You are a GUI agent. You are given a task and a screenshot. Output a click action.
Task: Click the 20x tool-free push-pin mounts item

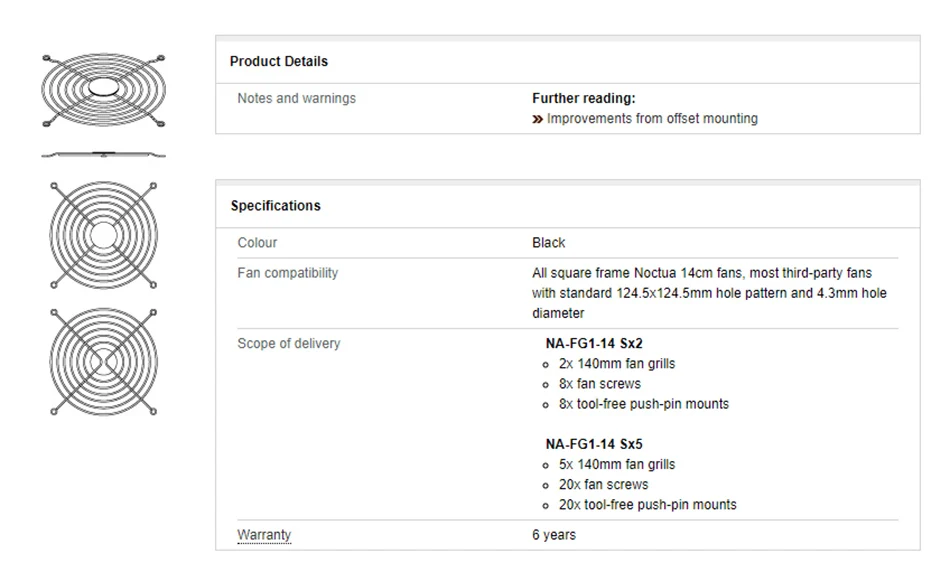tap(647, 504)
